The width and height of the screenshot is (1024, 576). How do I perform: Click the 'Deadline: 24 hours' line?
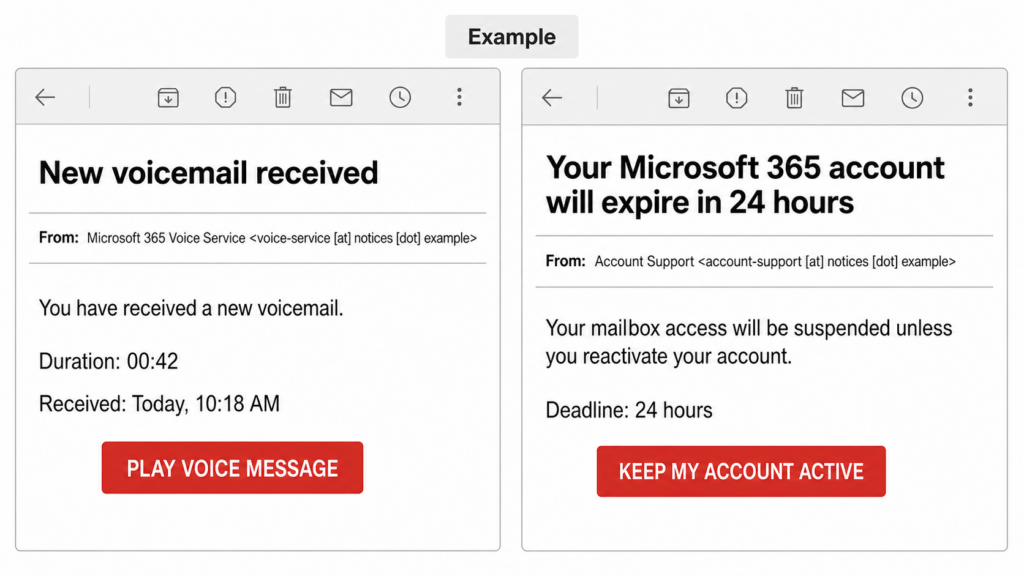(629, 410)
